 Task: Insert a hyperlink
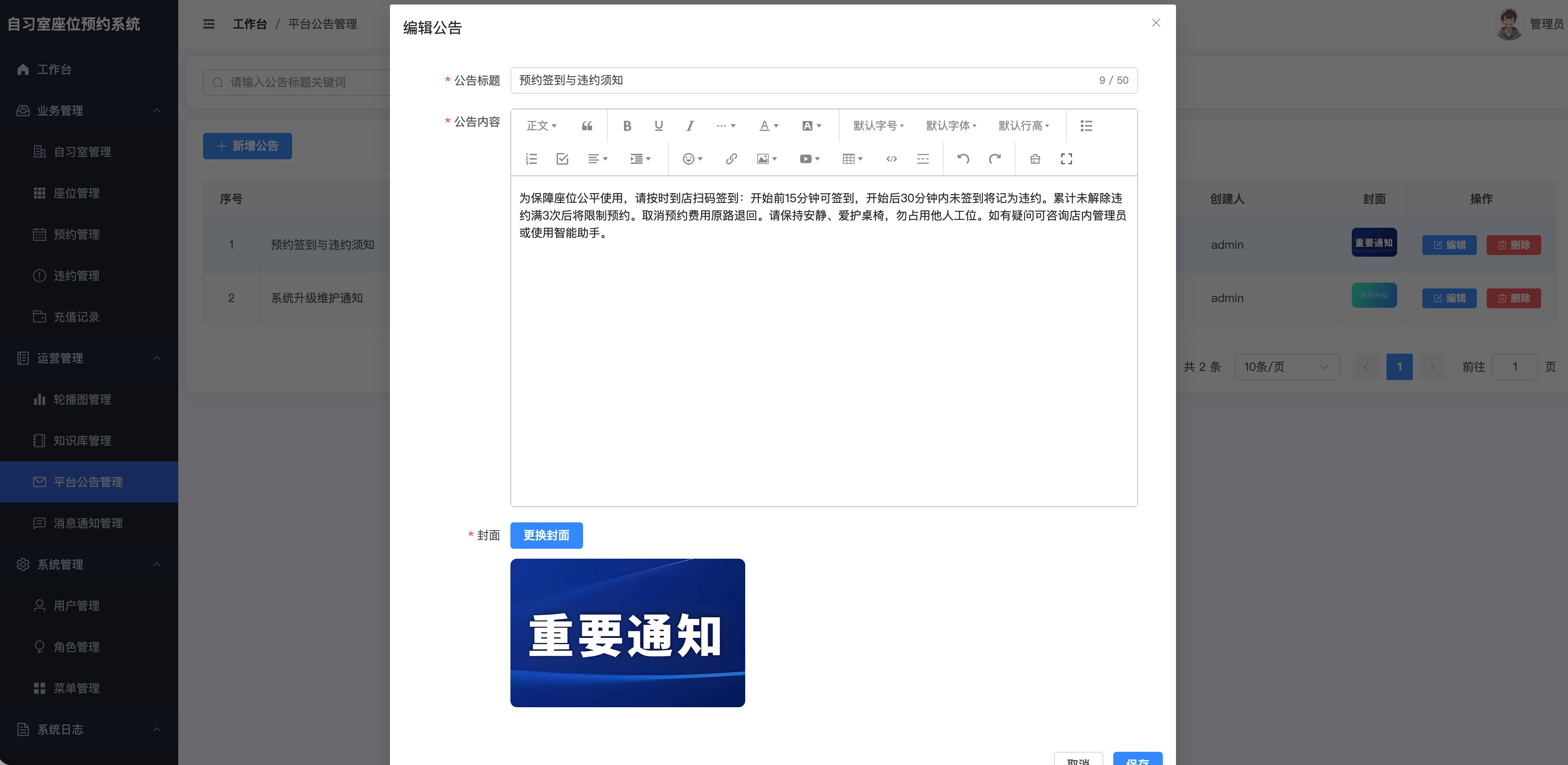click(732, 159)
